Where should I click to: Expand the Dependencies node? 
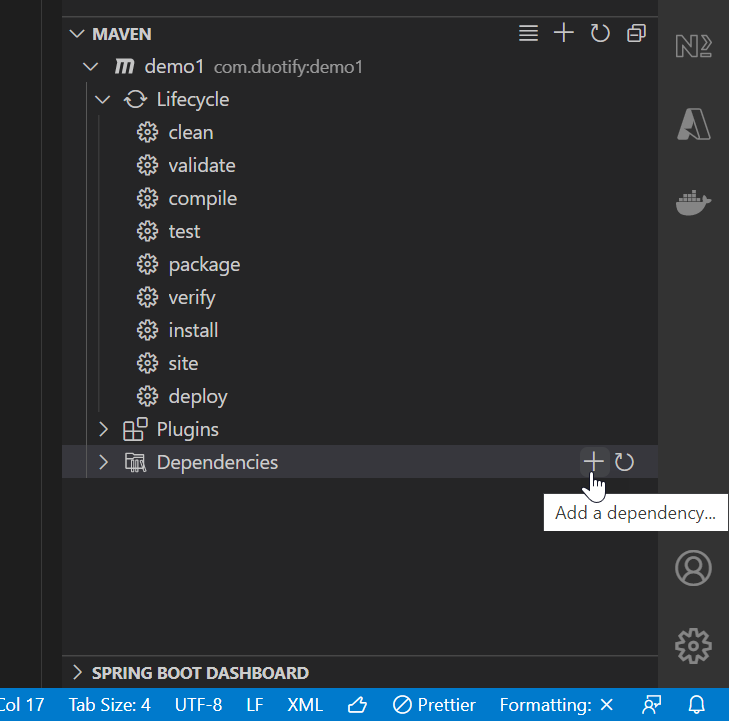coord(103,463)
